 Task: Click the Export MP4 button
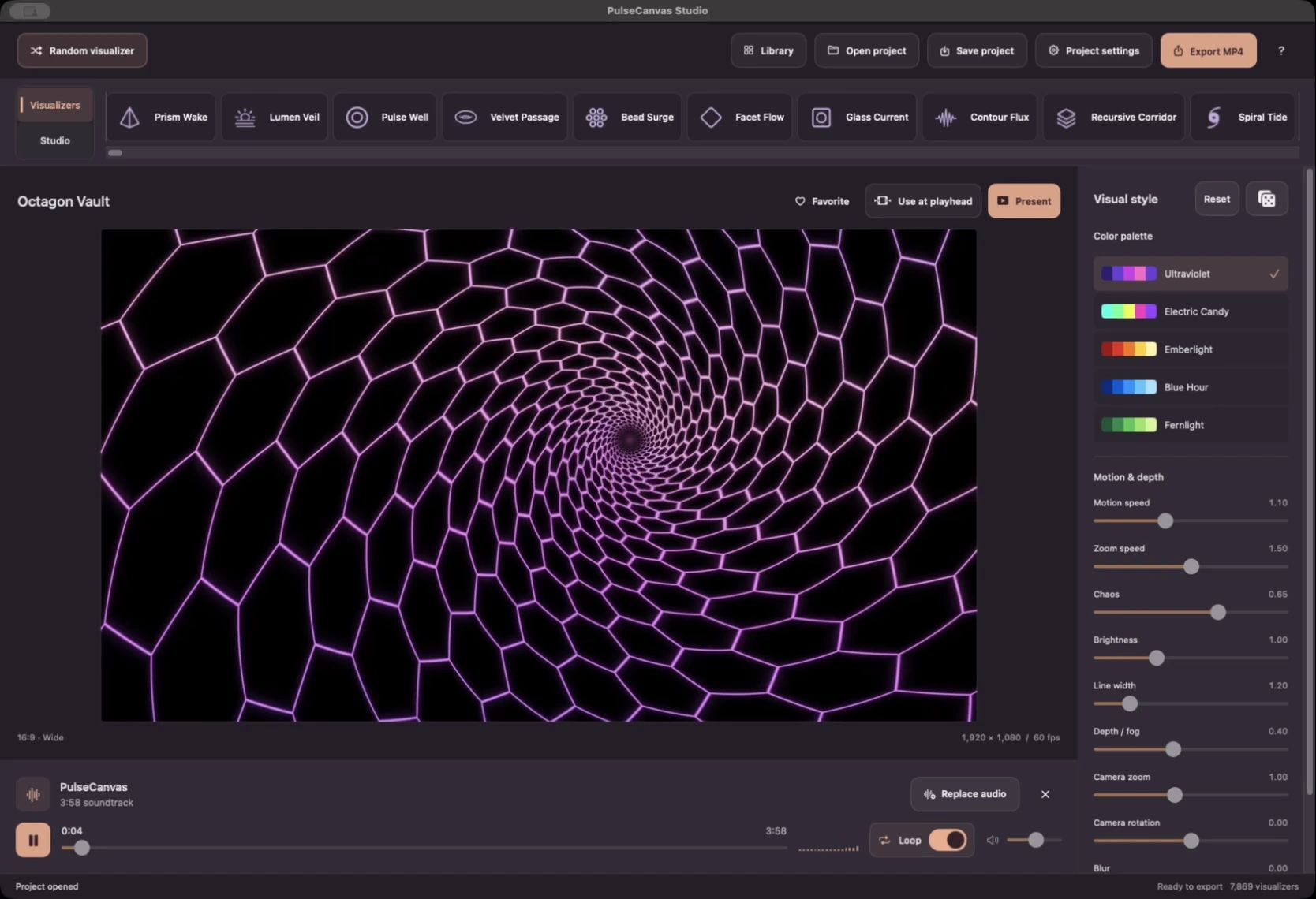tap(1208, 50)
